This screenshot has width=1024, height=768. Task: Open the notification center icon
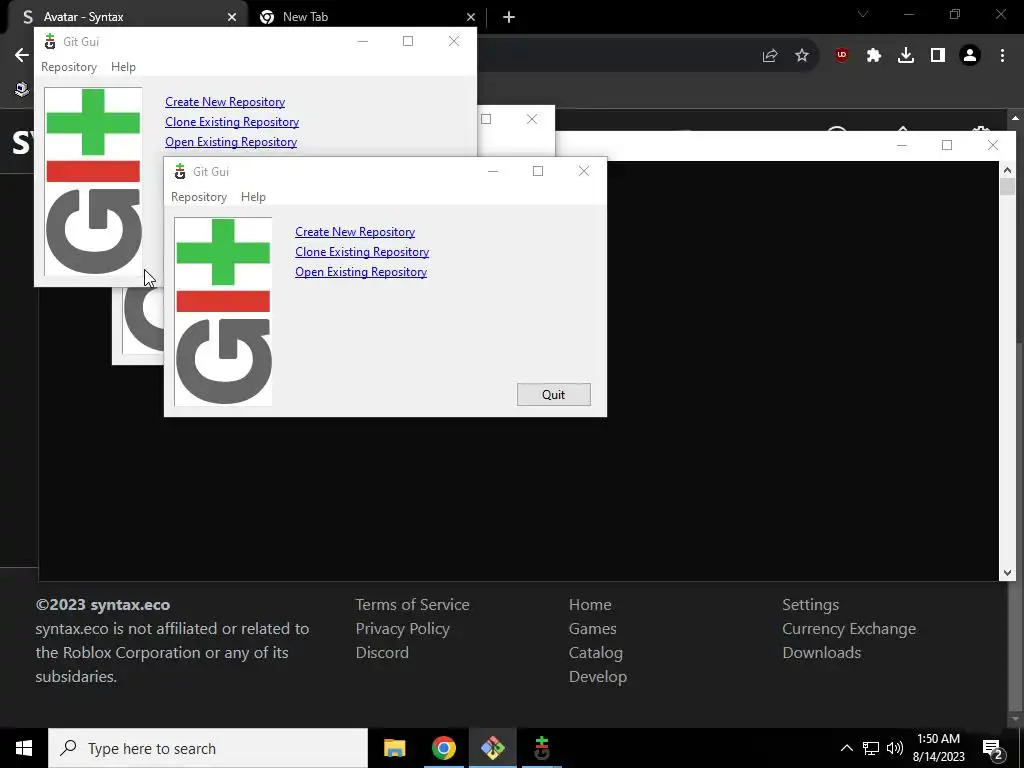pyautogui.click(x=993, y=748)
